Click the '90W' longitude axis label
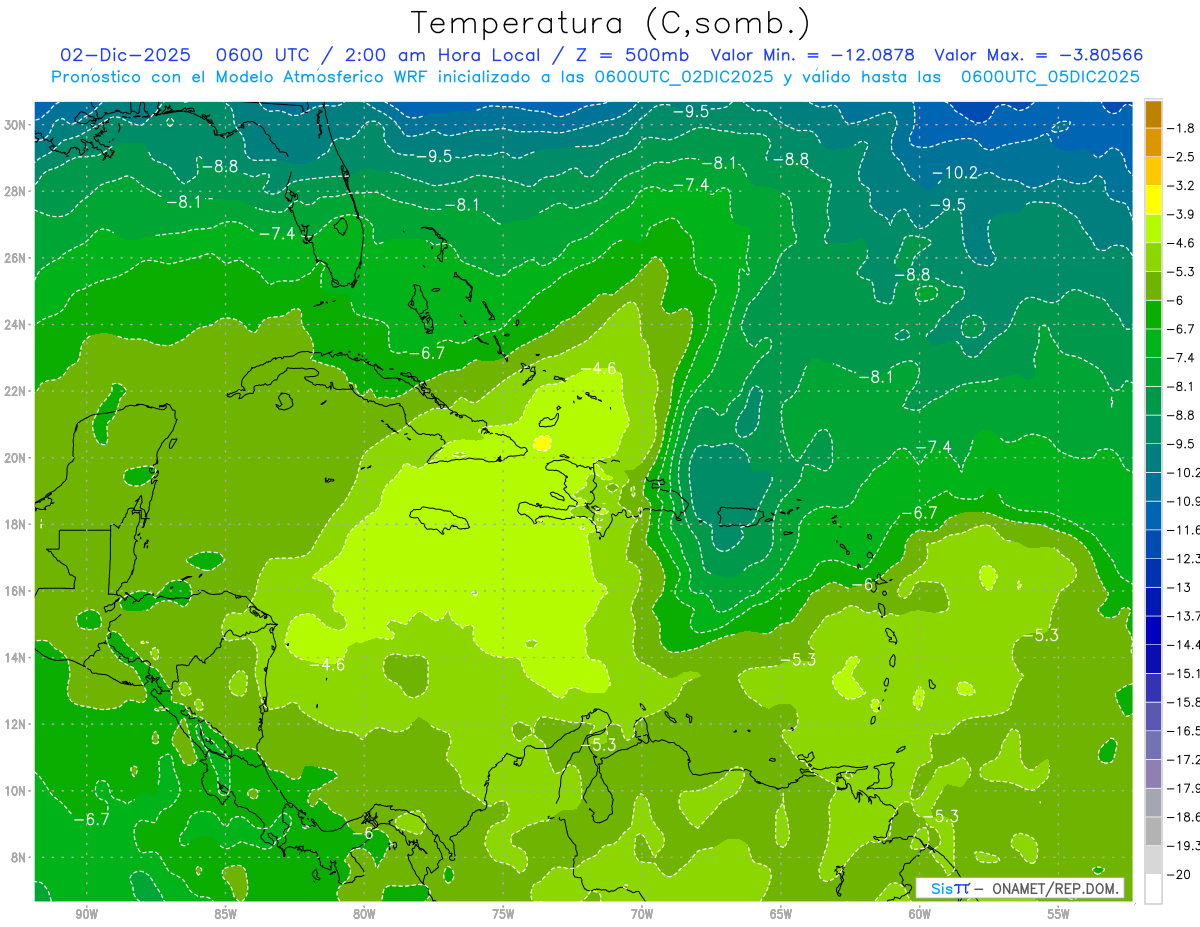 (x=87, y=914)
